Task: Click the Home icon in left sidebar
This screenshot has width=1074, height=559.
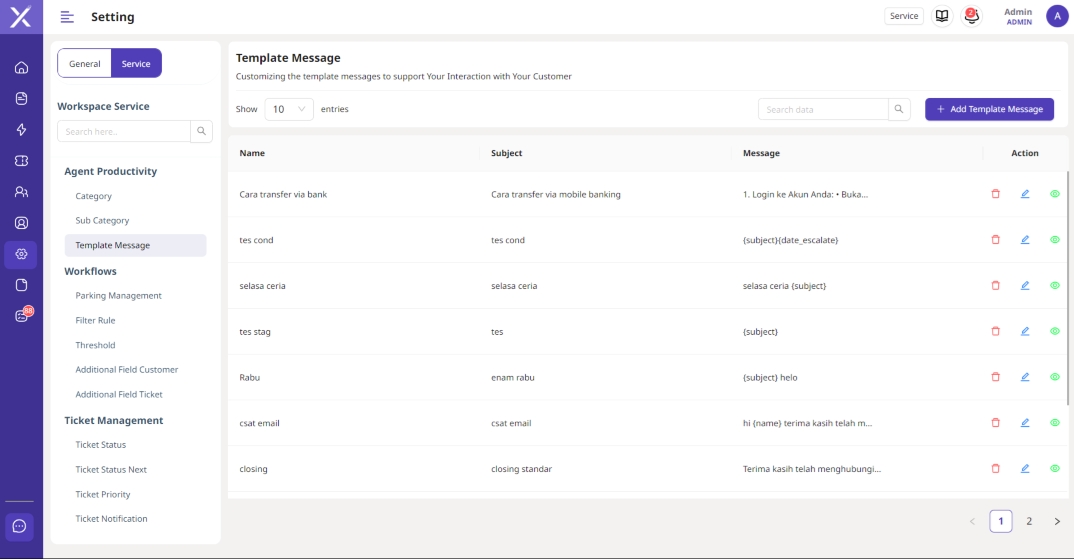Action: click(x=21, y=68)
